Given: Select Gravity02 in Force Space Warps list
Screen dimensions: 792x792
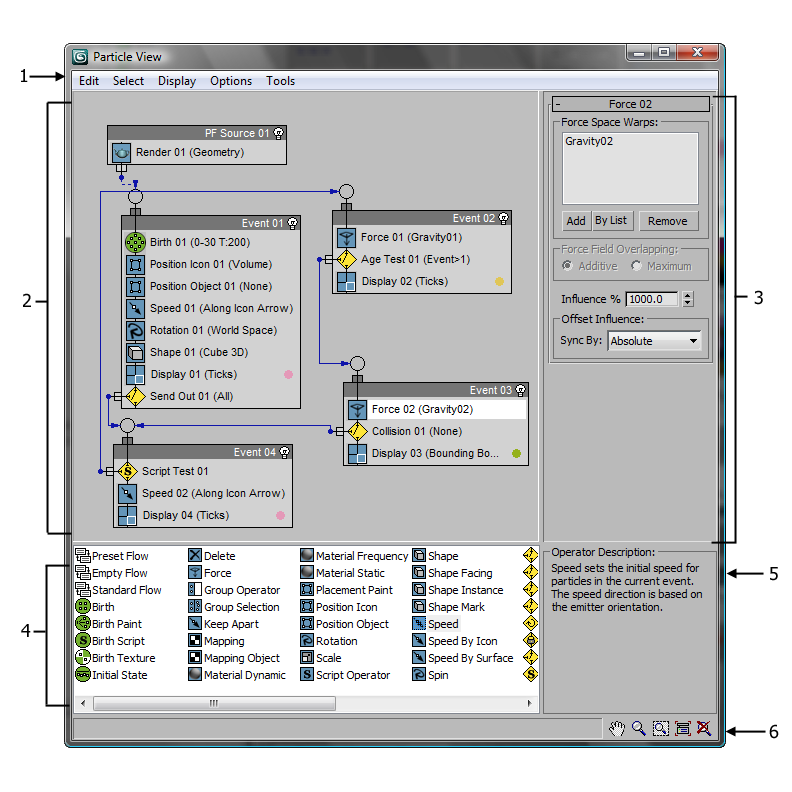Looking at the screenshot, I should [x=589, y=141].
